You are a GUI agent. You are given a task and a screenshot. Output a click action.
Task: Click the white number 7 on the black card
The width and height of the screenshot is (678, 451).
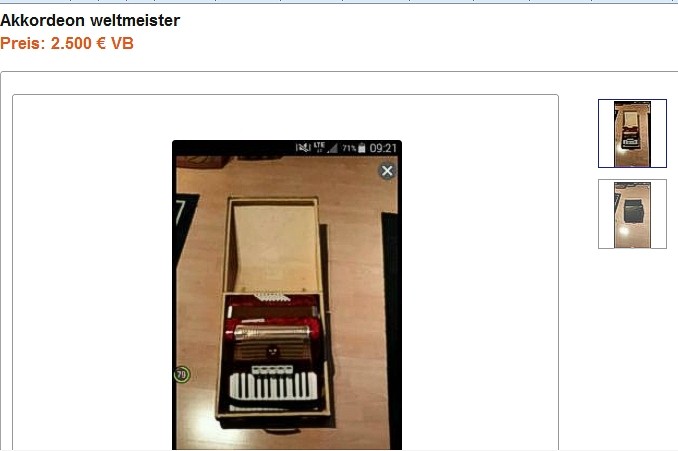[180, 211]
